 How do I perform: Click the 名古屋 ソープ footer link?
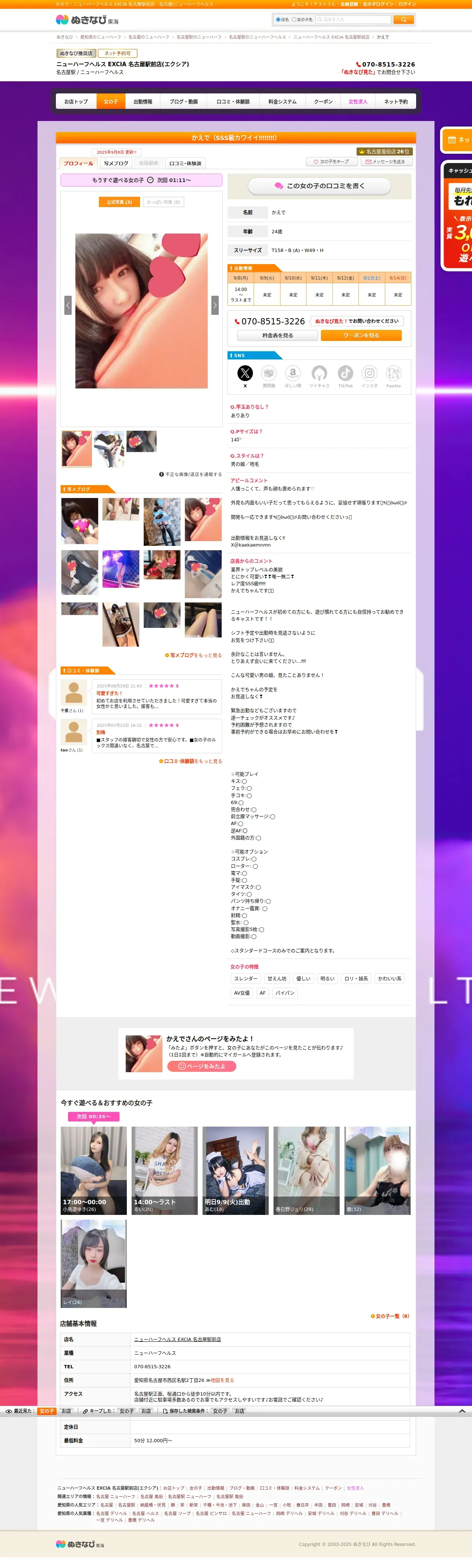(x=177, y=1513)
